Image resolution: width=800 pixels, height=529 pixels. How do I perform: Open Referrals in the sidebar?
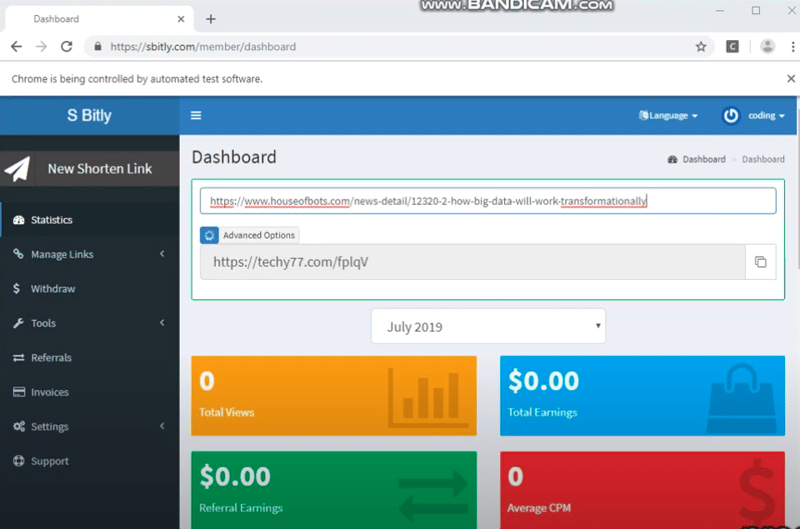click(x=90, y=358)
